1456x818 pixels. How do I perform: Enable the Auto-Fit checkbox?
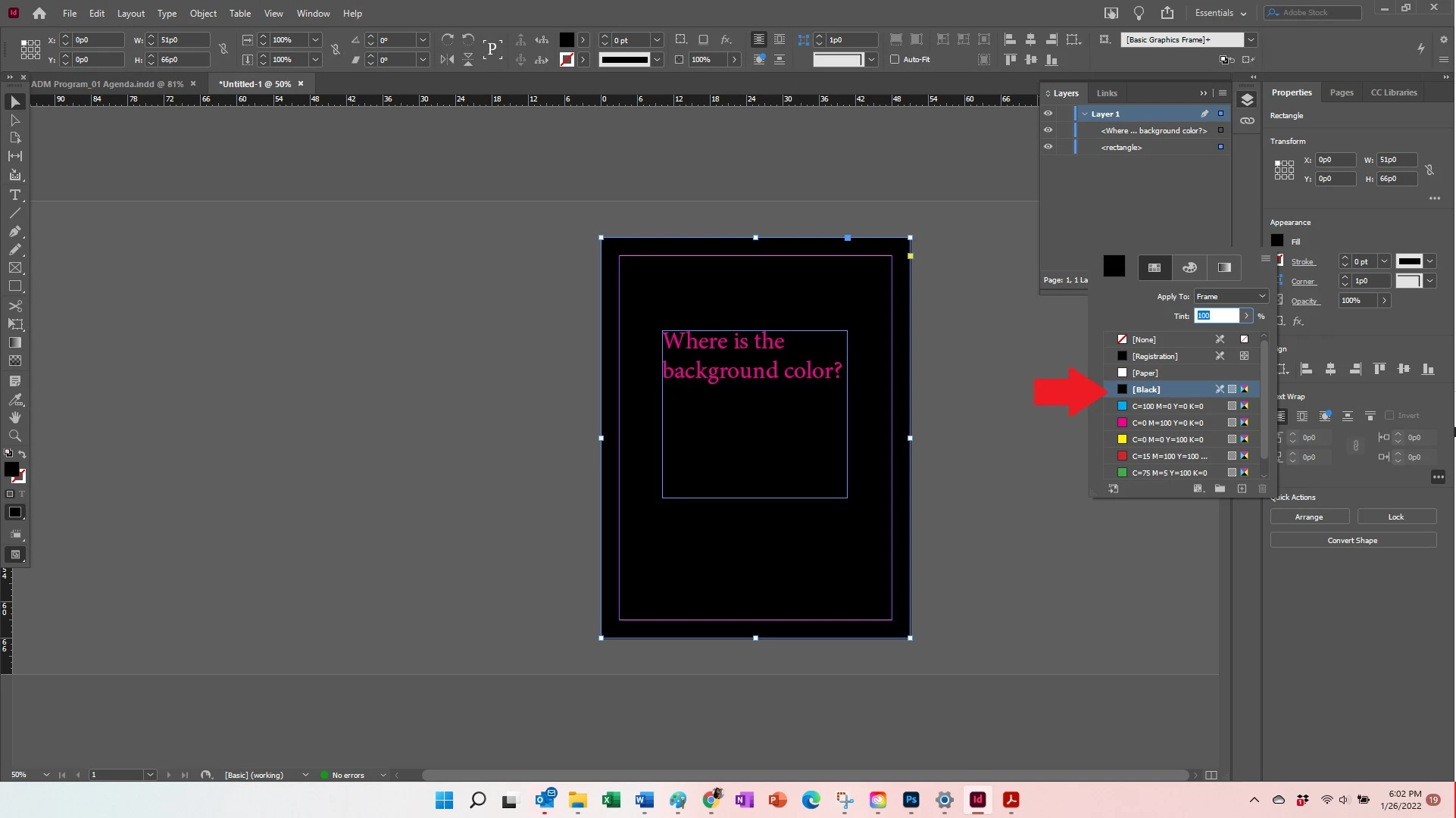click(895, 59)
